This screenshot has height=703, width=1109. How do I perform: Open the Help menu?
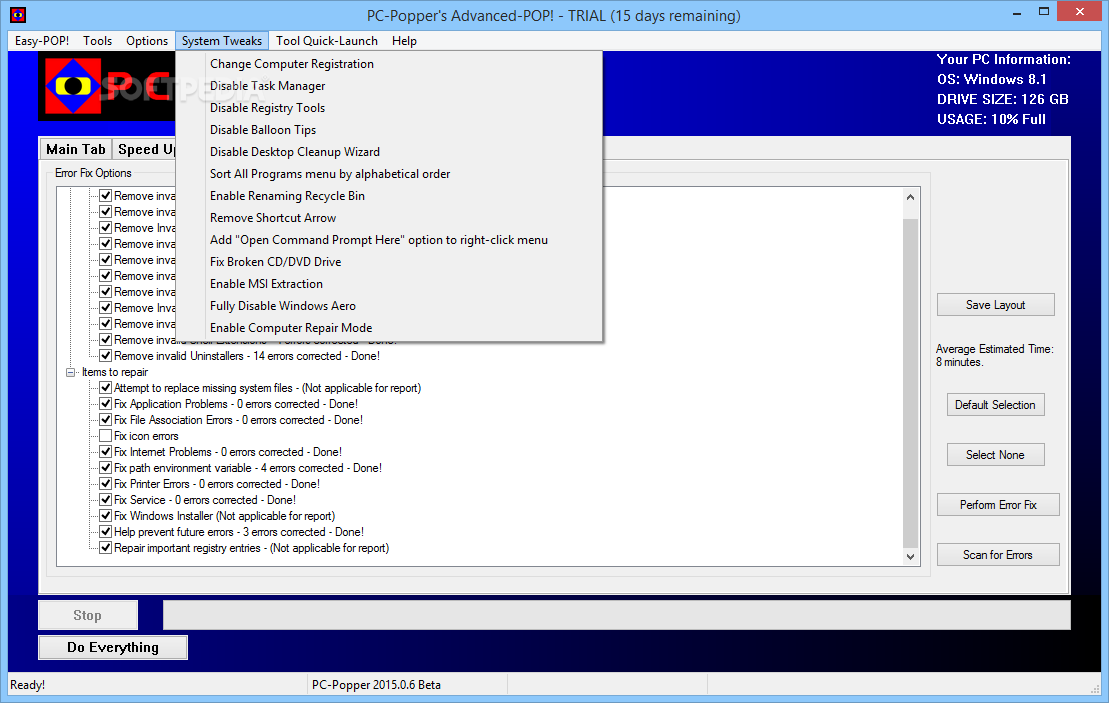click(405, 41)
